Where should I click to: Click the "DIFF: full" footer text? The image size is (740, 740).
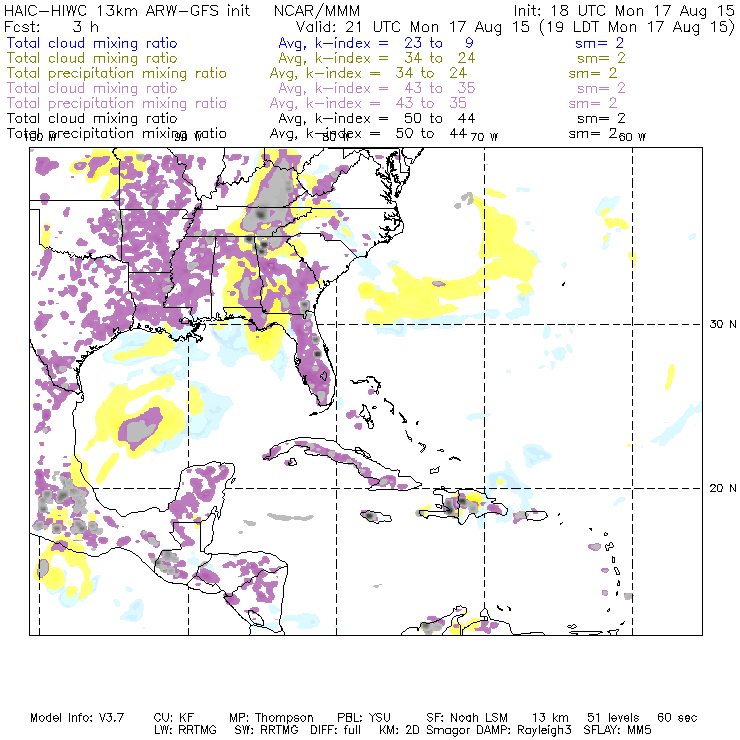(336, 730)
